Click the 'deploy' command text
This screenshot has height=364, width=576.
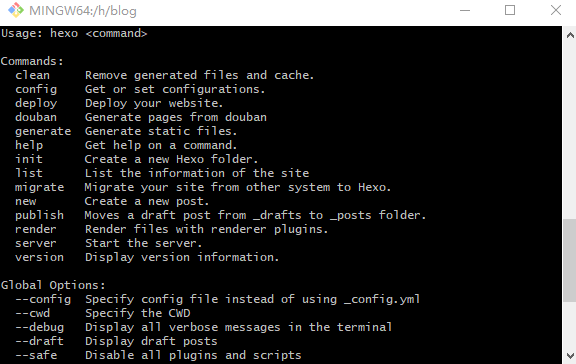point(36,104)
